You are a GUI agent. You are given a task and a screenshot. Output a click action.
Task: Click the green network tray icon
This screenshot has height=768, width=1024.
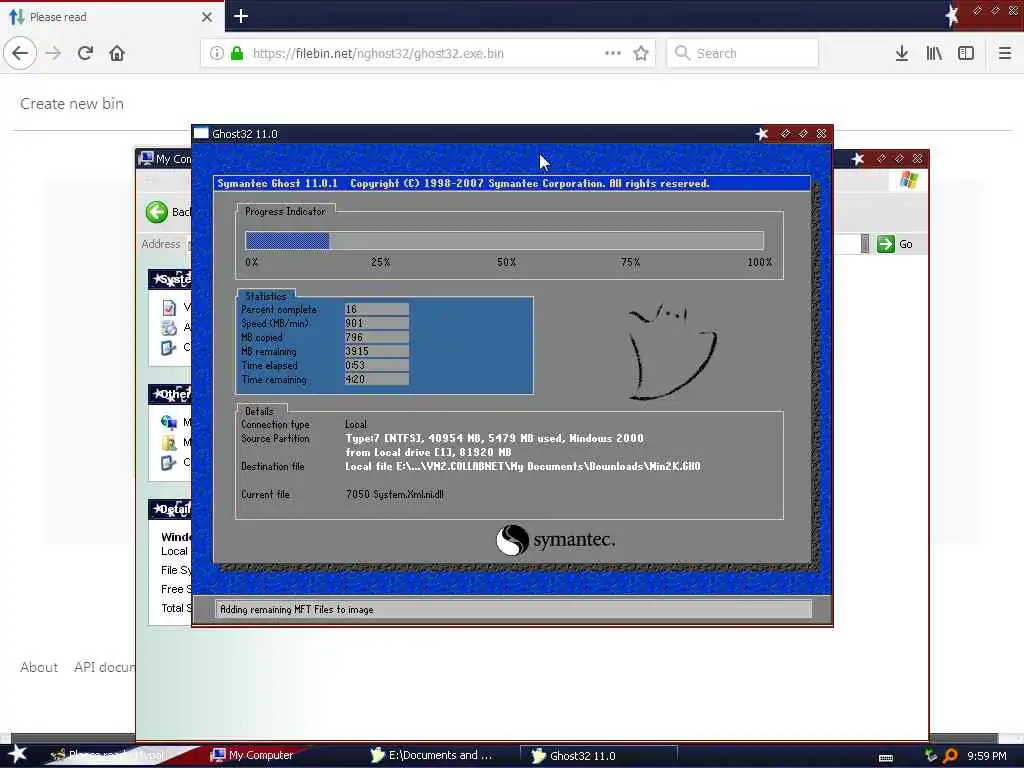pyautogui.click(x=931, y=756)
